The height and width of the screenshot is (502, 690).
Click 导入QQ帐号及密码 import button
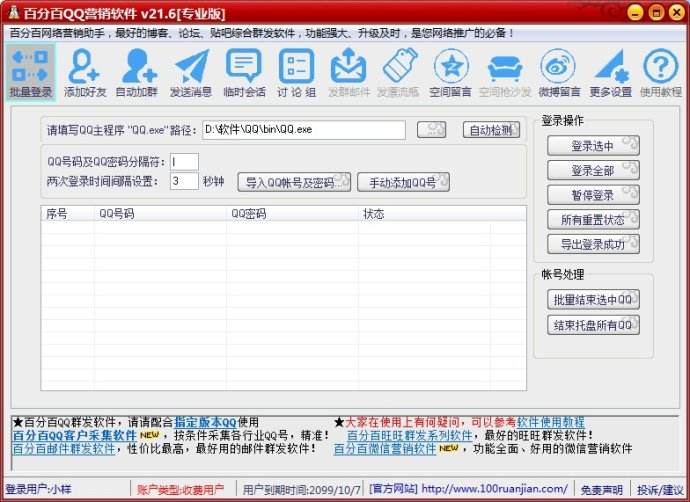coord(294,182)
